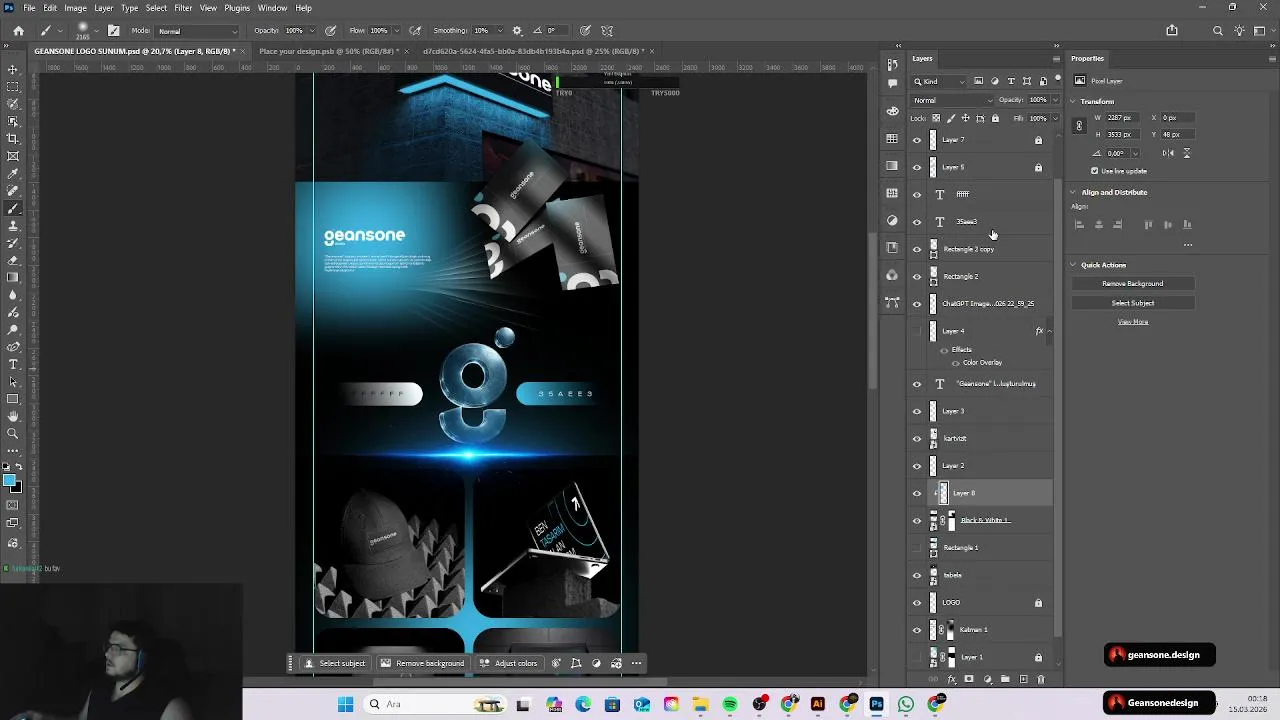
Task: Select the Crop tool
Action: coord(13,139)
